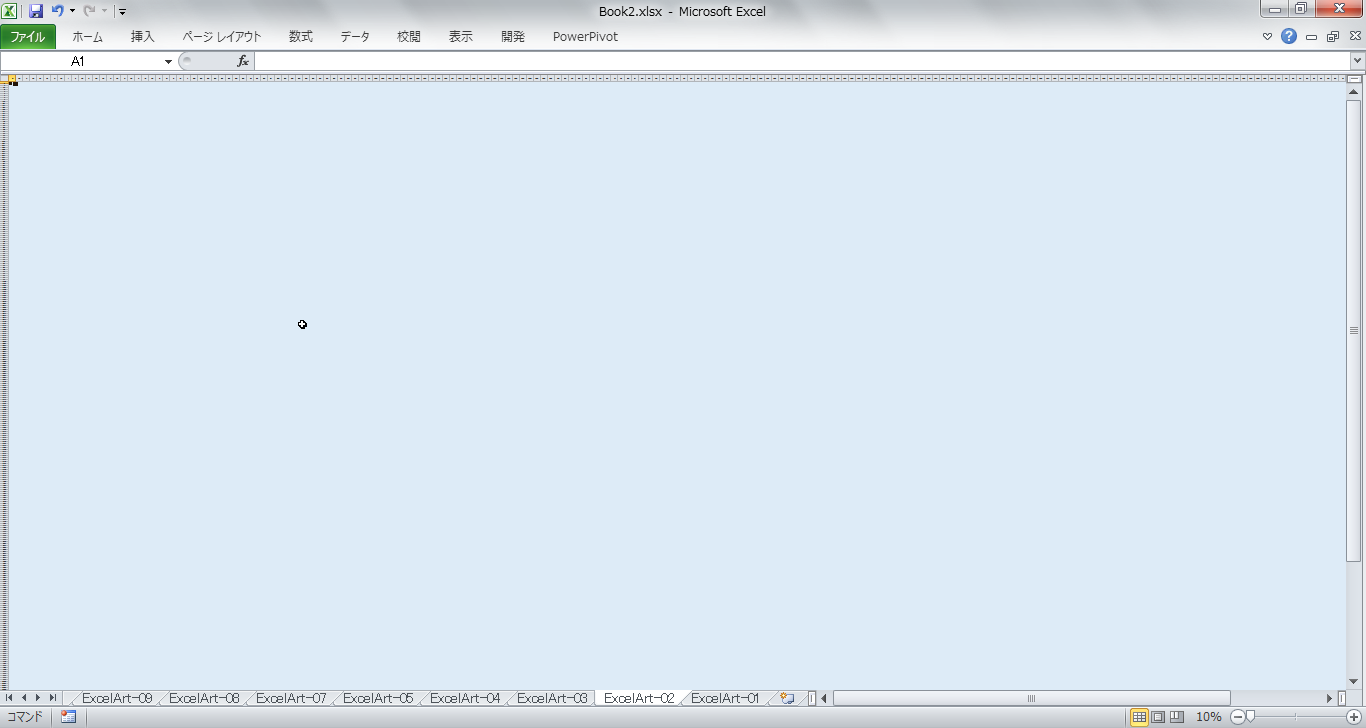The height and width of the screenshot is (728, 1366).
Task: Open the 校閲 ribbon tab
Action: click(409, 37)
